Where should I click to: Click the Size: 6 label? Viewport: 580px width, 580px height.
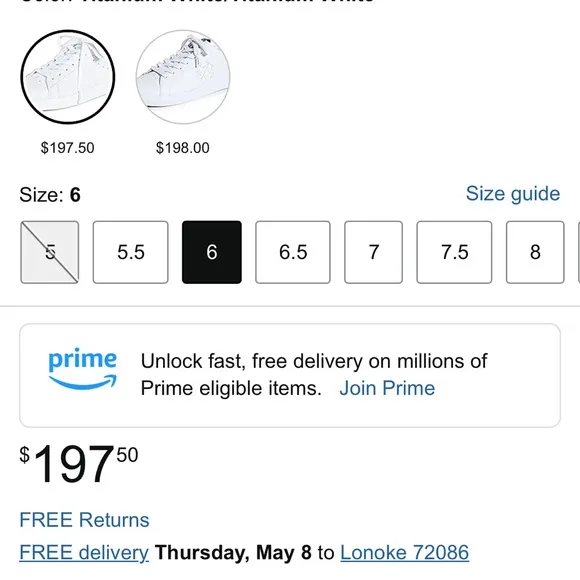click(50, 195)
